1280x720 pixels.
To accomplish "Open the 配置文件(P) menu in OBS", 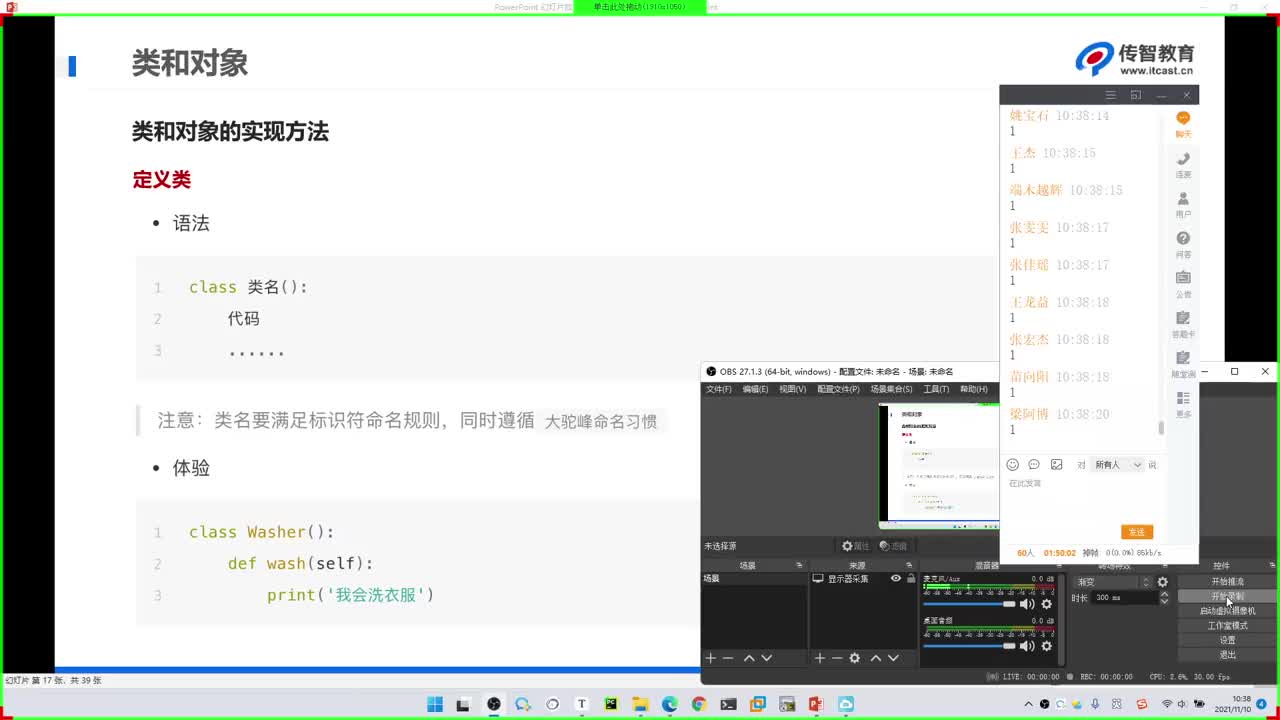I will 838,389.
